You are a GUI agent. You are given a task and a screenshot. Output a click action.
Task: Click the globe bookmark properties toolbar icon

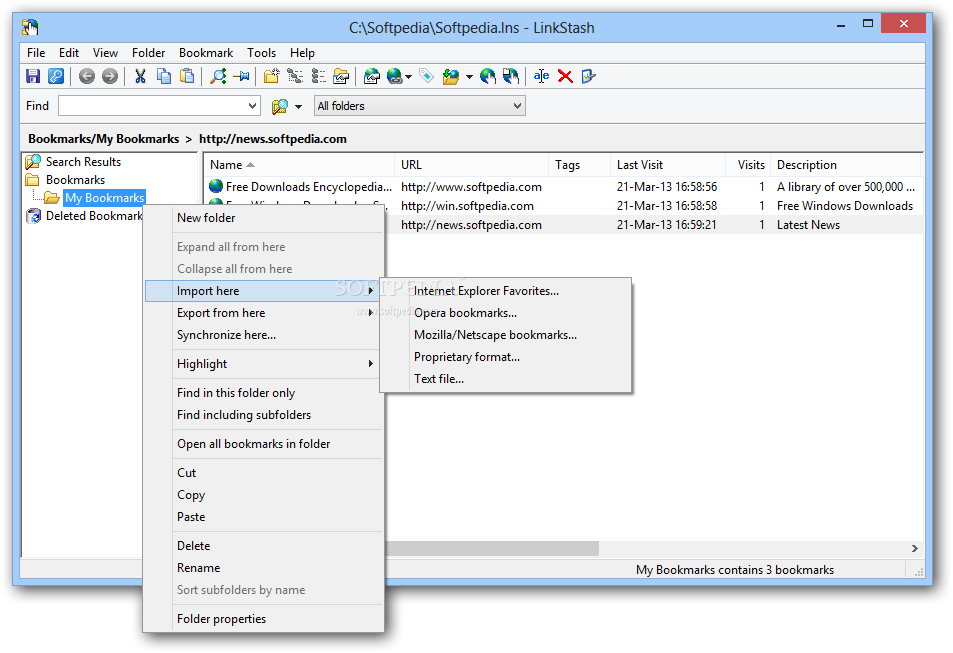[x=371, y=76]
